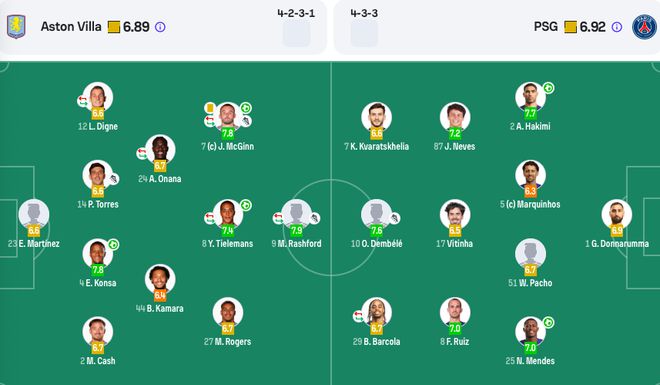
Task: Click the assist icon on A. Hakimi
Action: click(x=548, y=88)
